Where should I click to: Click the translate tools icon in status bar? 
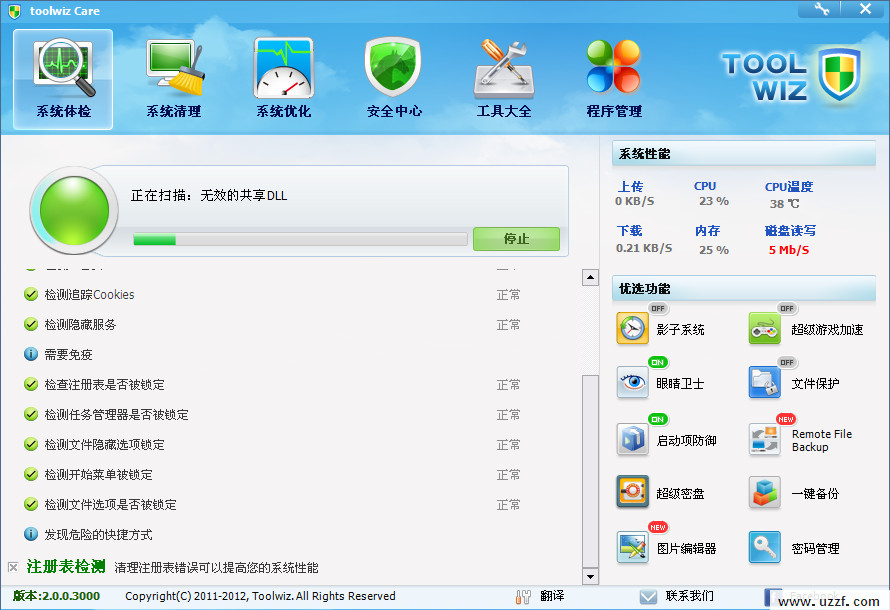[523, 596]
